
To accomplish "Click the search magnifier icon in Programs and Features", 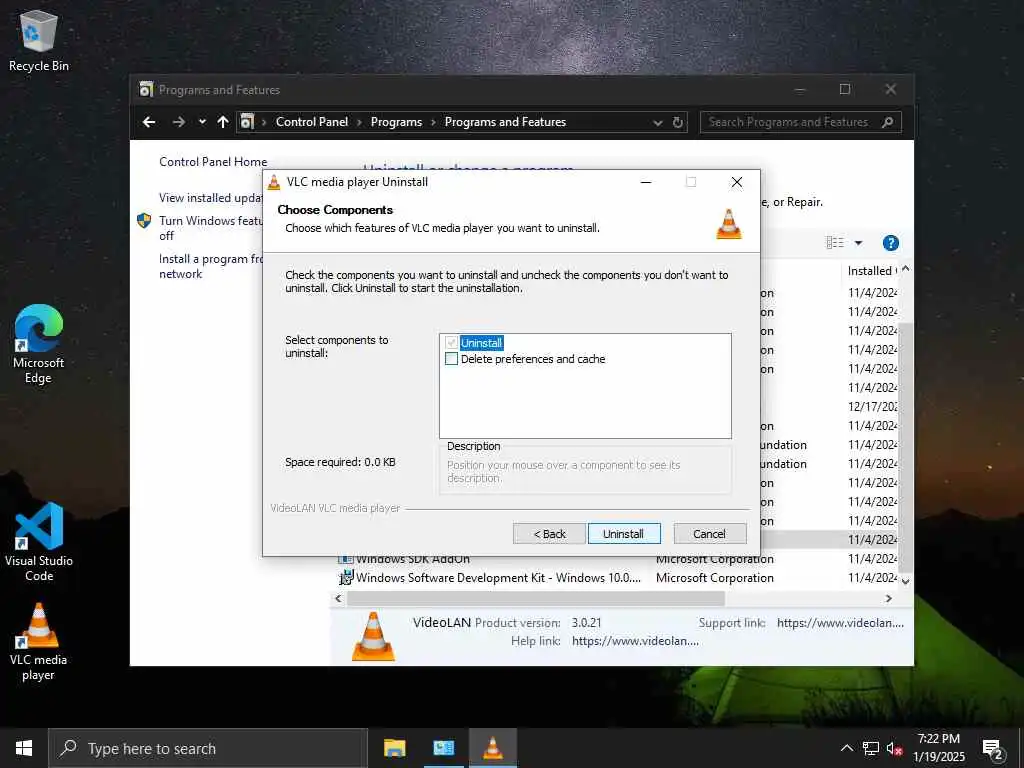I will (x=888, y=122).
